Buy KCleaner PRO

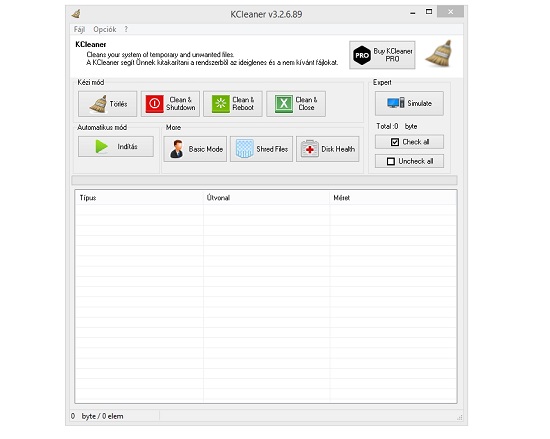coord(382,55)
